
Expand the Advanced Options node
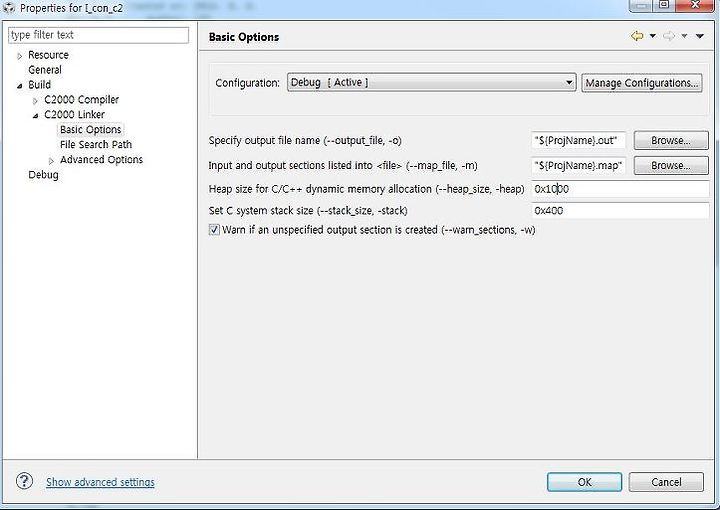(51, 161)
